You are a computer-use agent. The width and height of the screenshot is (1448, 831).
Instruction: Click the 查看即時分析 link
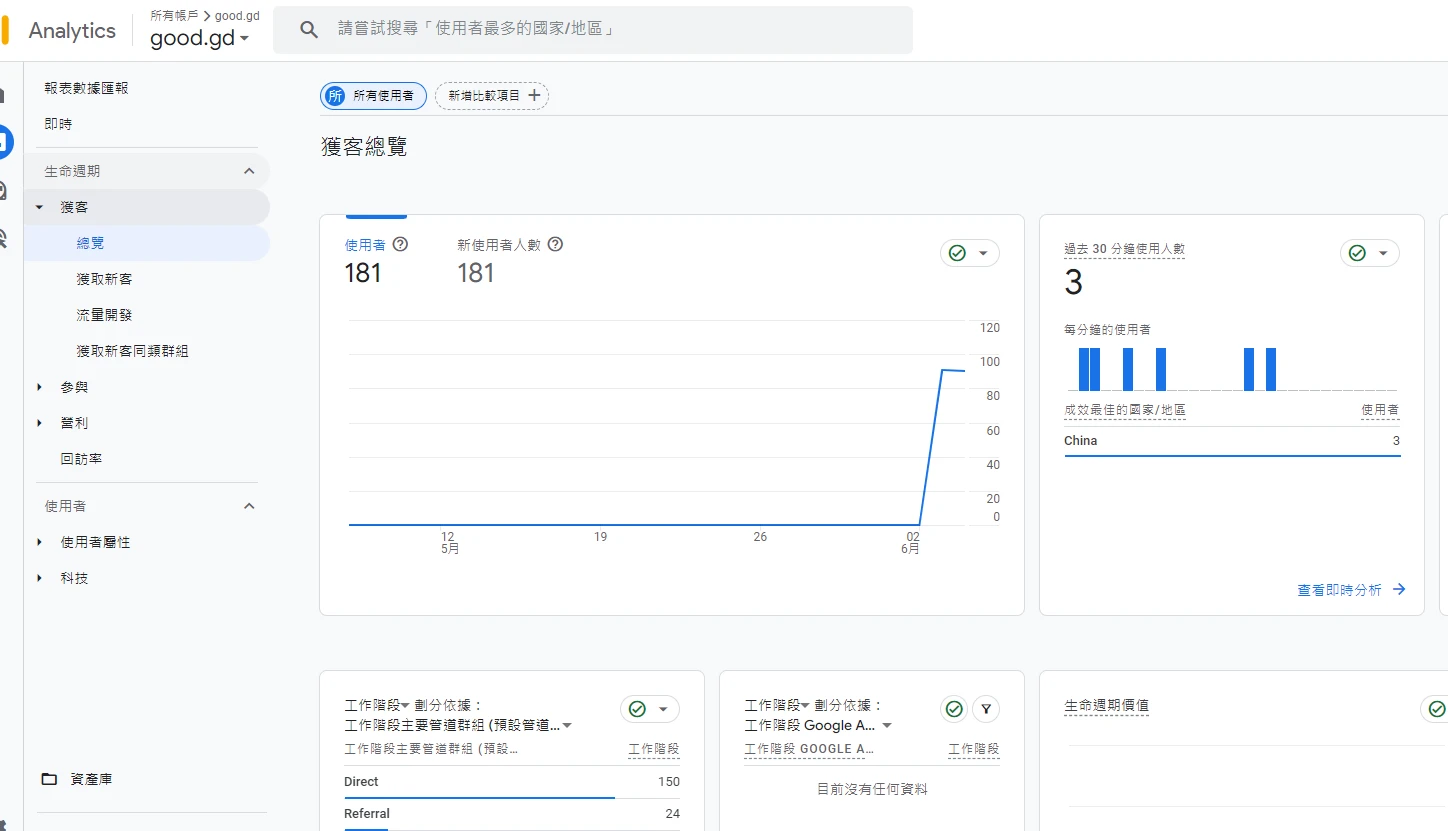point(1339,590)
